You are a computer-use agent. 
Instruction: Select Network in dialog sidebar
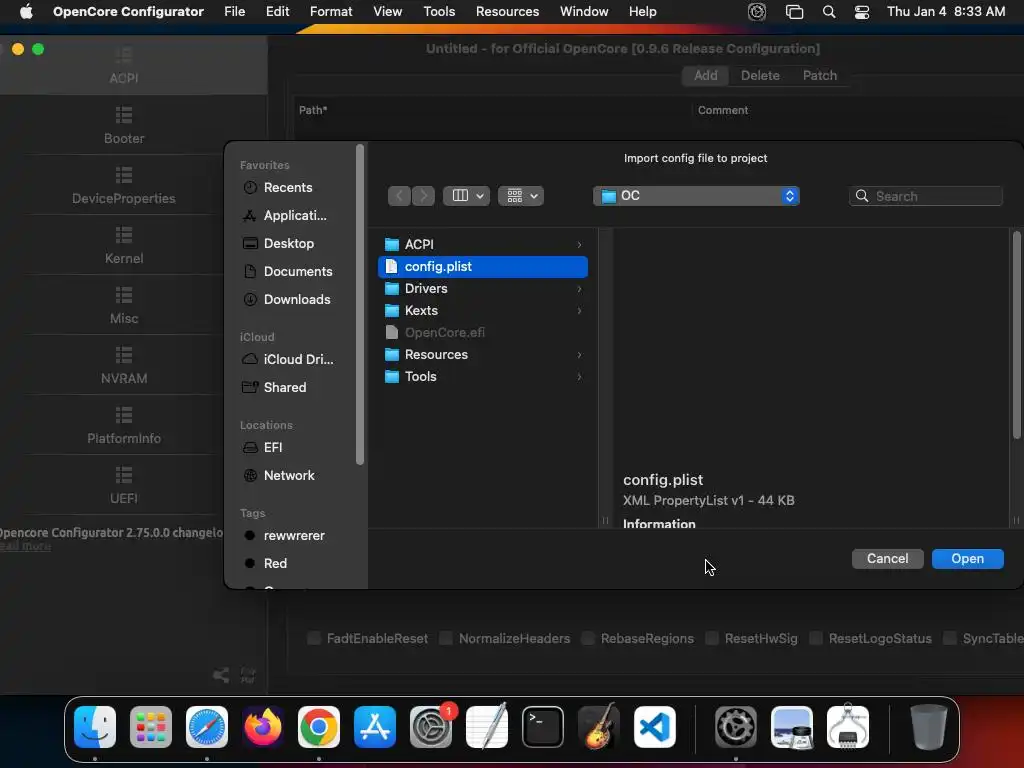point(287,475)
